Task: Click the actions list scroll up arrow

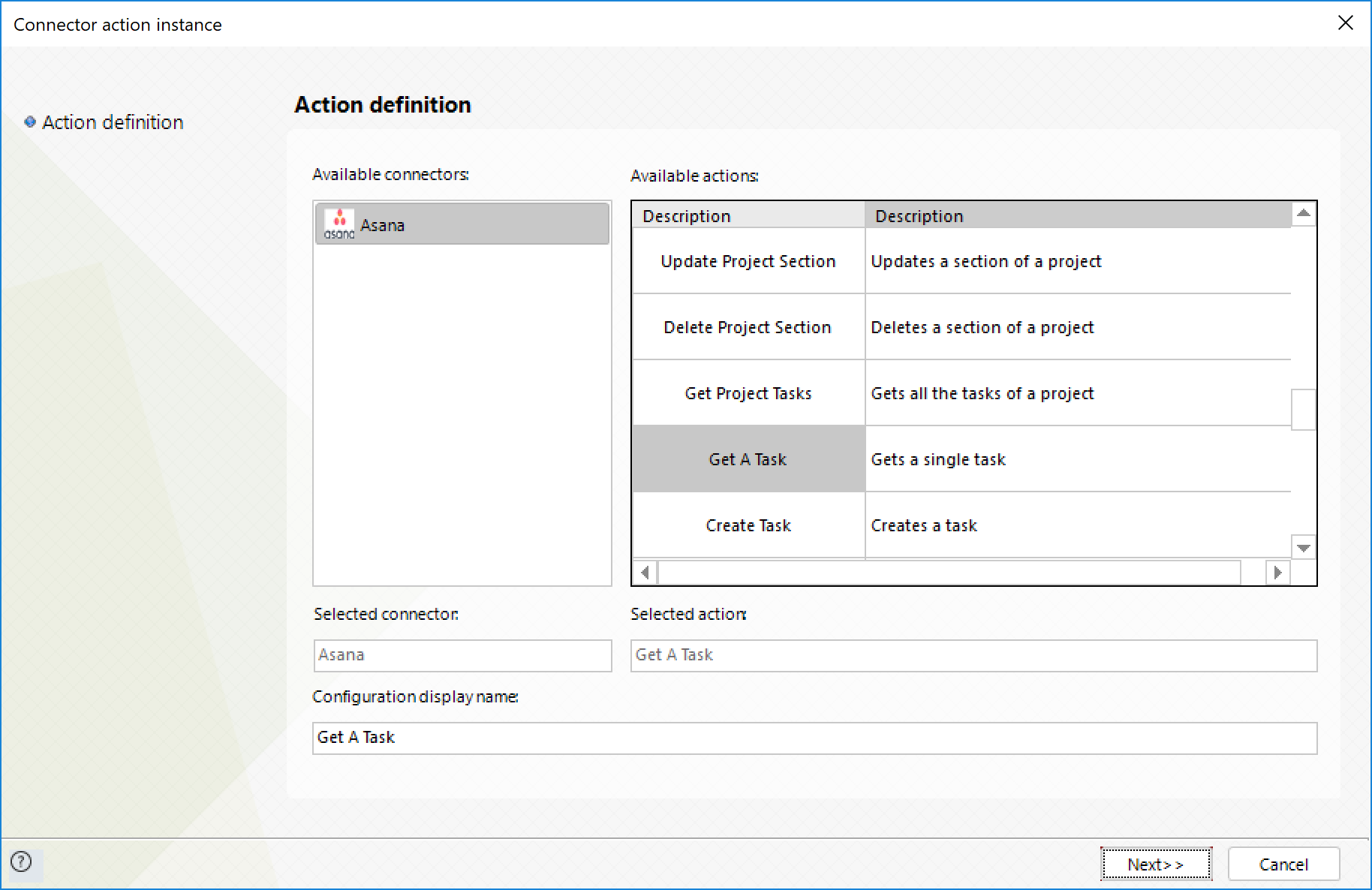Action: click(x=1304, y=214)
